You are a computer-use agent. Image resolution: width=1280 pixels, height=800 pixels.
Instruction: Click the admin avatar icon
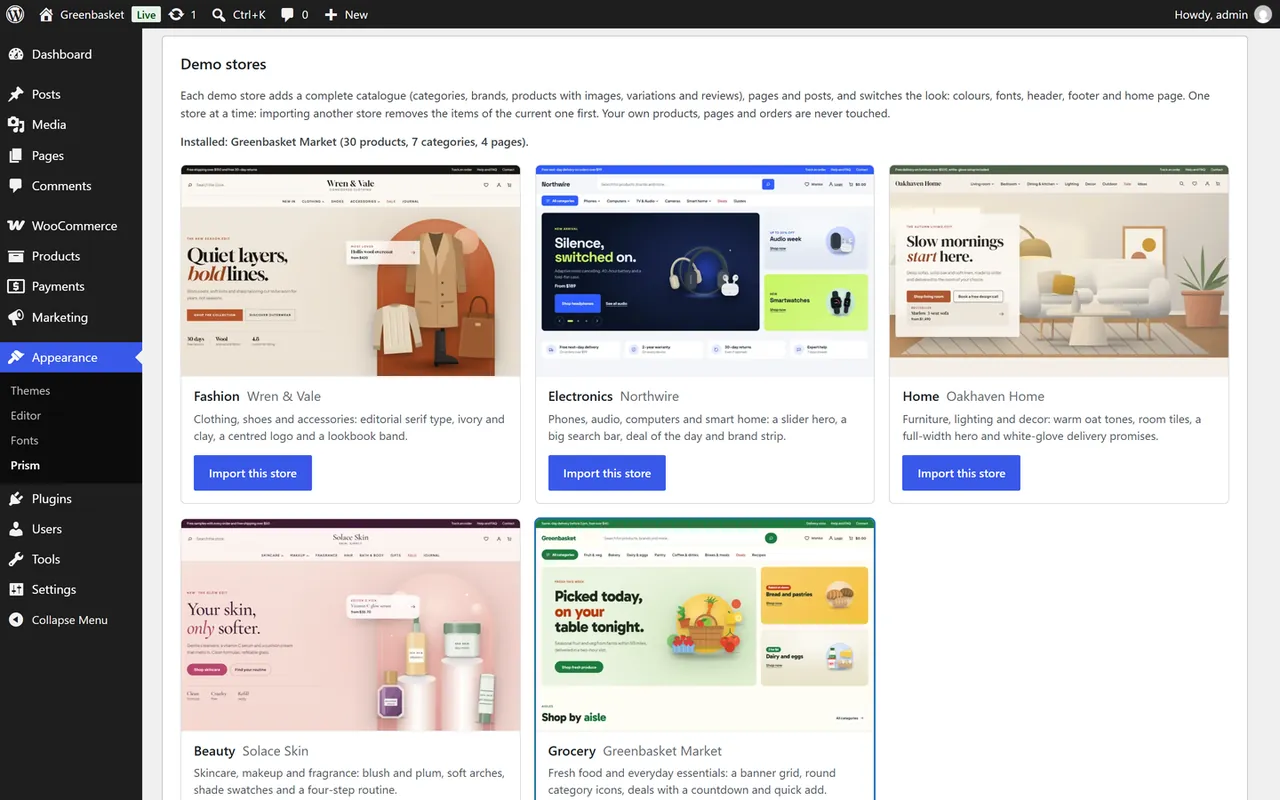[x=1263, y=14]
